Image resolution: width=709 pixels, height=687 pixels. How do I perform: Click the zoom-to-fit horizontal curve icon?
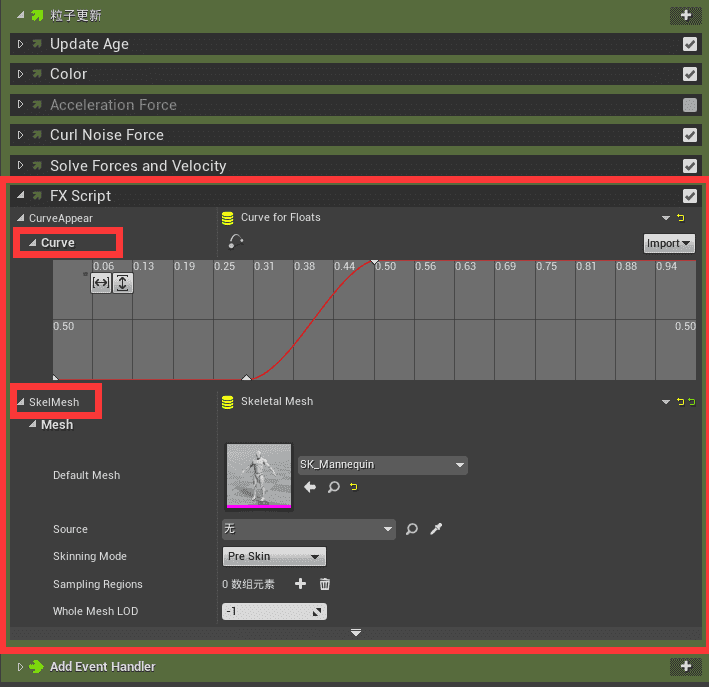[x=101, y=283]
